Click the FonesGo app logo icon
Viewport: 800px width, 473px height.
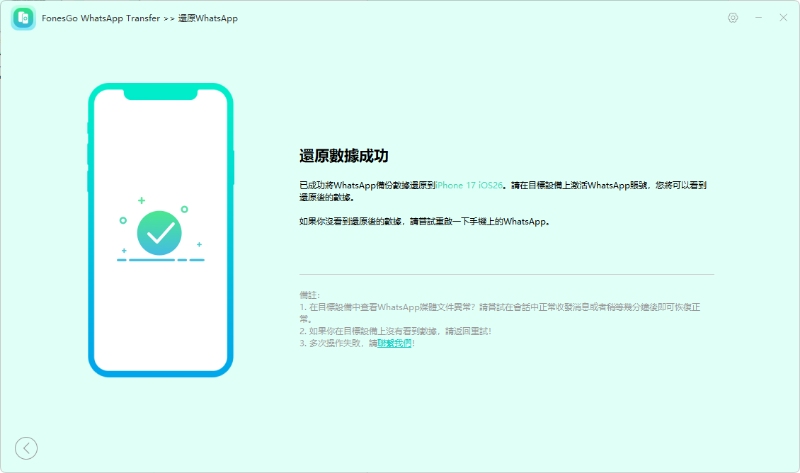(x=23, y=18)
